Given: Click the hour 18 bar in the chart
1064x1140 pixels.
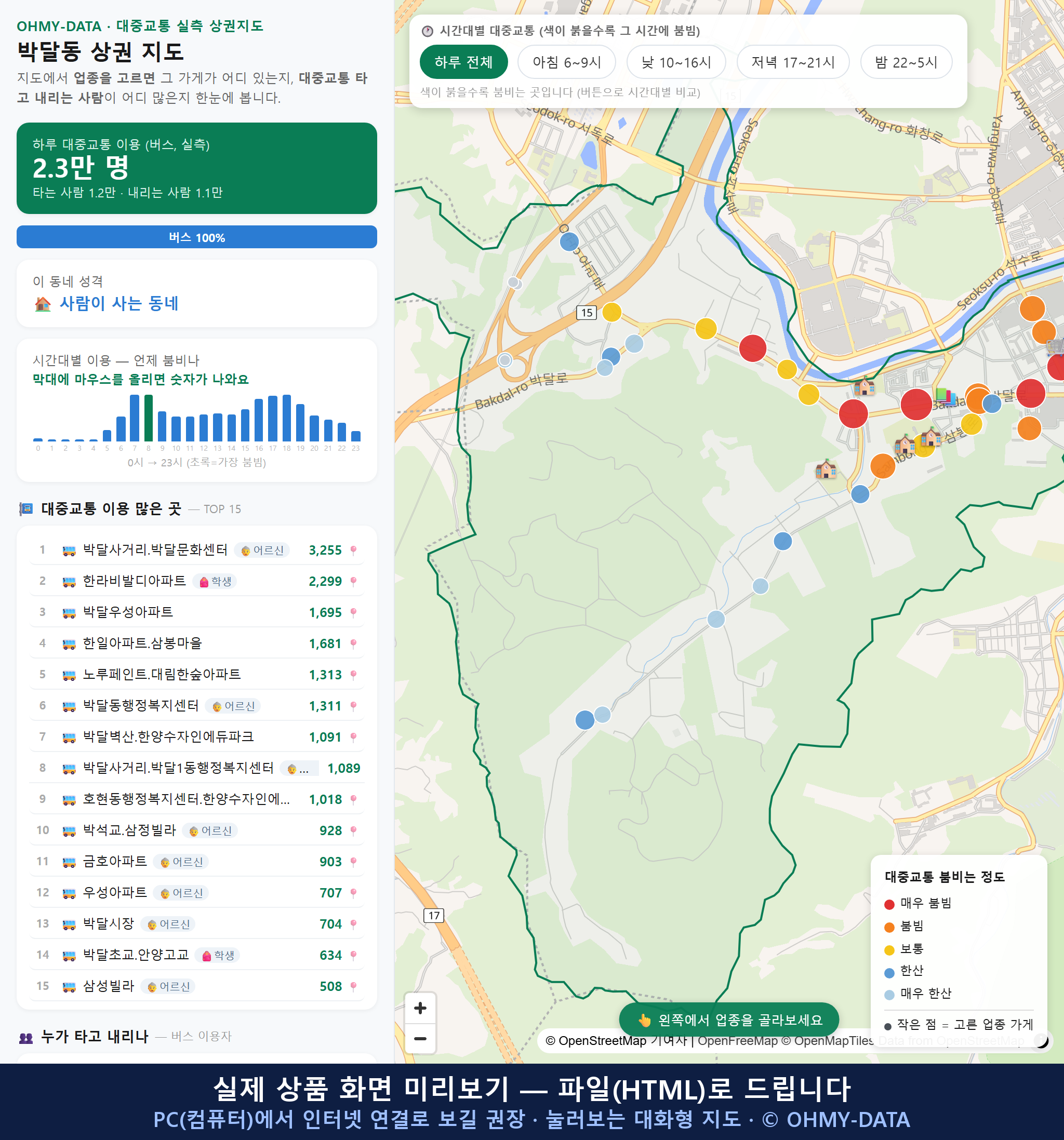Looking at the screenshot, I should click(287, 418).
